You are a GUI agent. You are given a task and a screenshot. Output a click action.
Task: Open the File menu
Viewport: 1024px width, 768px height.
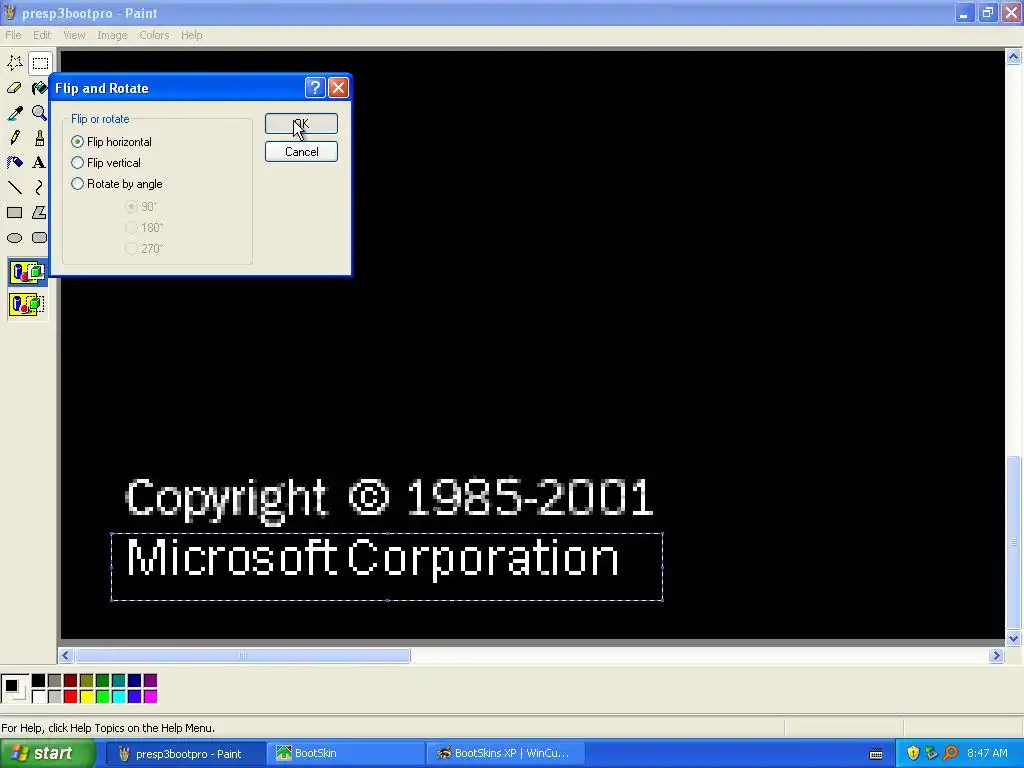tap(13, 35)
